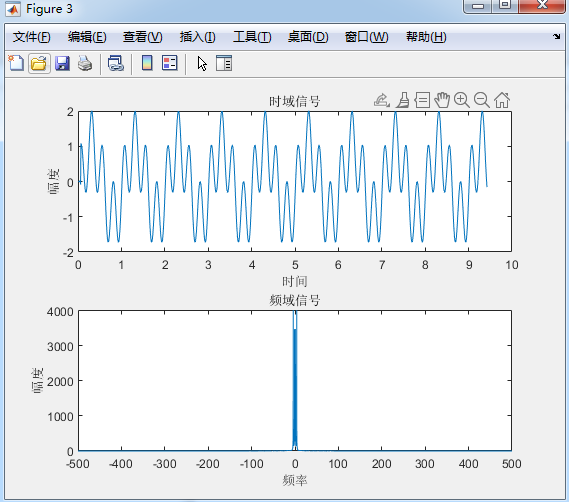This screenshot has width=569, height=502.
Task: Click the dock figure arrow at menu bar end
Action: (556, 36)
